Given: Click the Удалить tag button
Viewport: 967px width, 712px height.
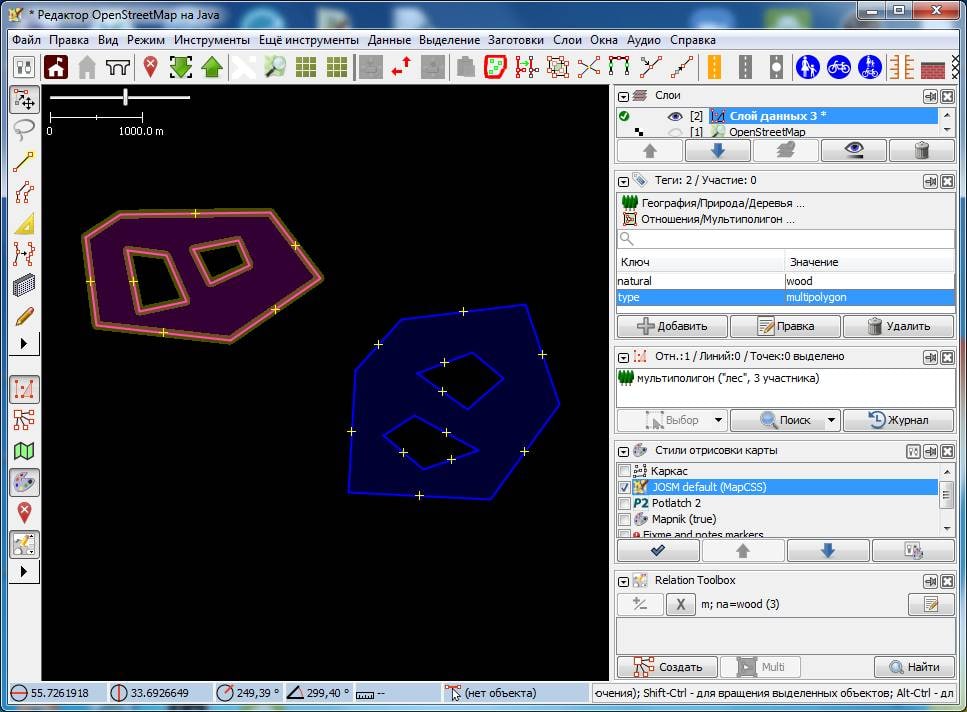Looking at the screenshot, I should 899,326.
